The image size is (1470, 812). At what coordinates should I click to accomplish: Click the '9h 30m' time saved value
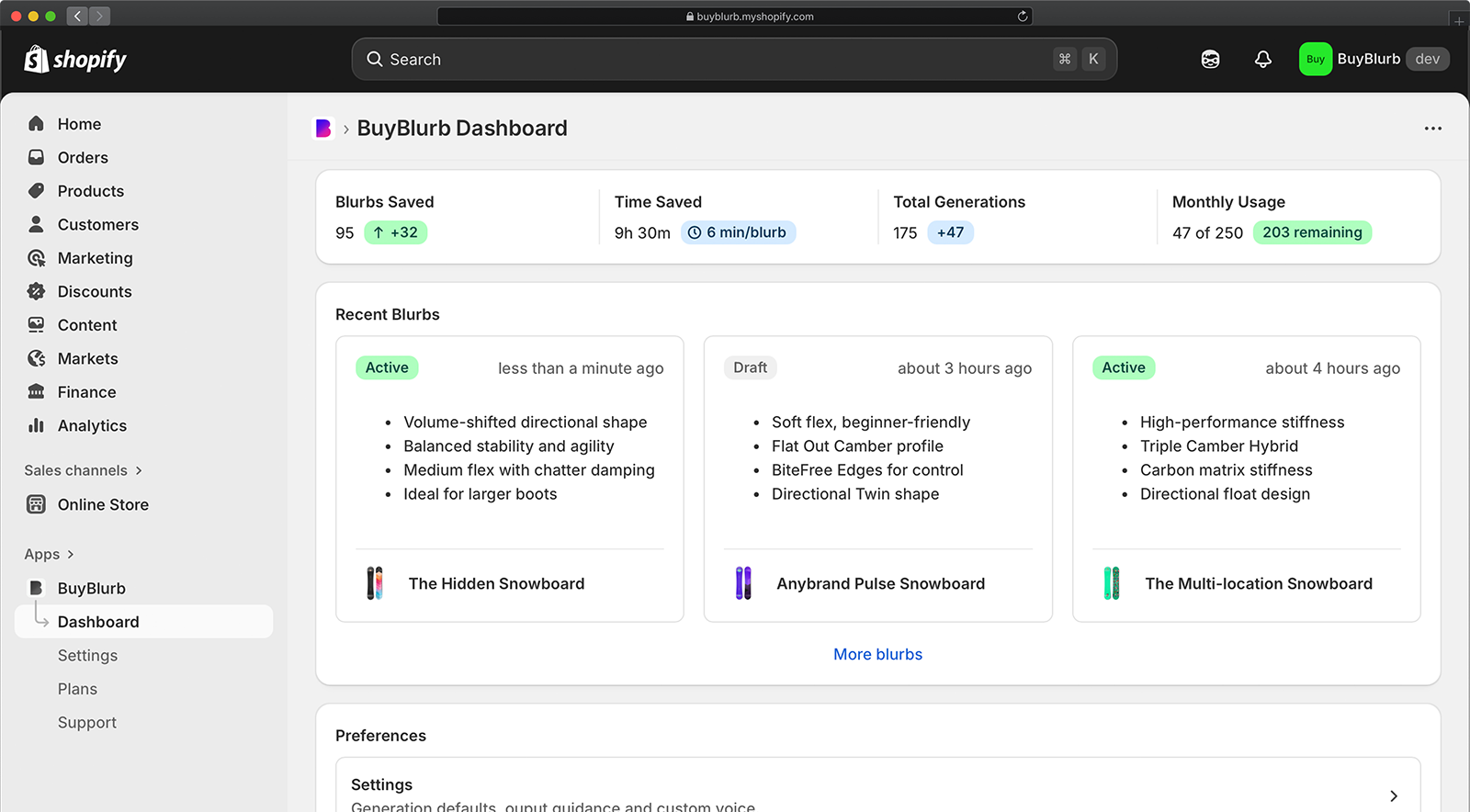[x=642, y=233]
